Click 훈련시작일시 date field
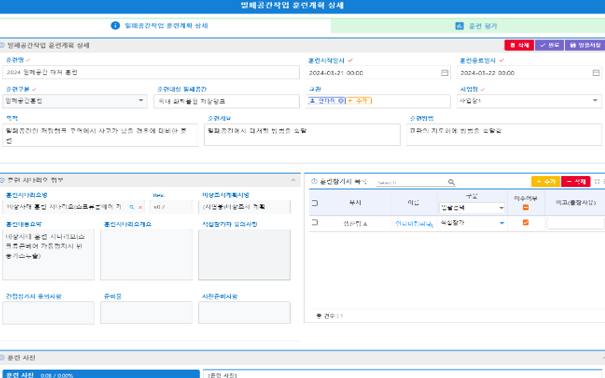605x378 pixels. 378,73
